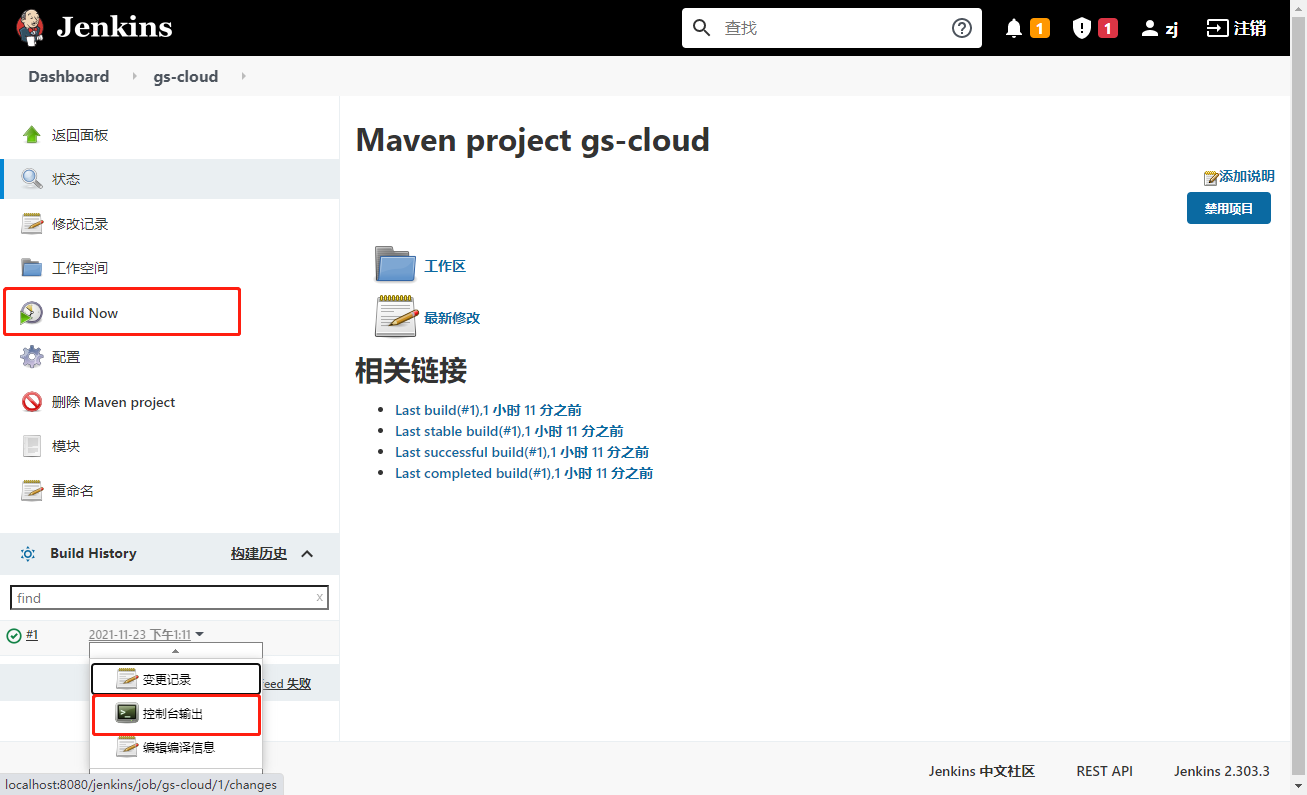Open Last completed build(#1) link
Viewport: 1307px width, 795px height.
524,473
